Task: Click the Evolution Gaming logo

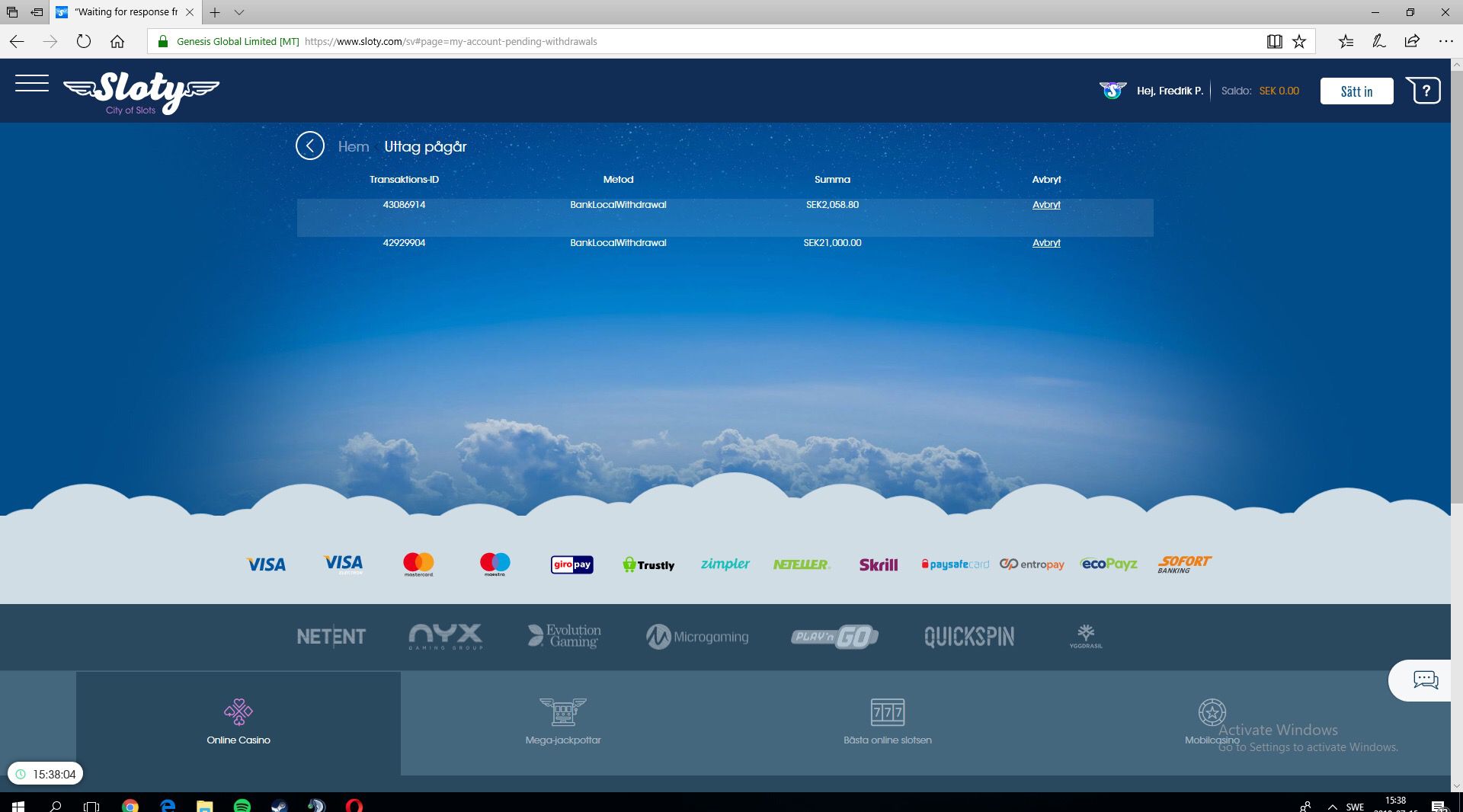Action: point(565,636)
